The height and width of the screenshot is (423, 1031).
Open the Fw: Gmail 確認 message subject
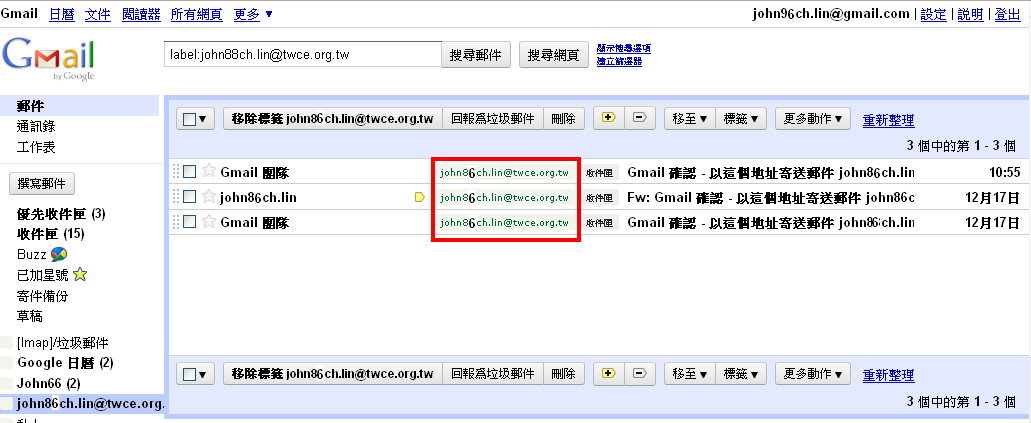(x=771, y=197)
